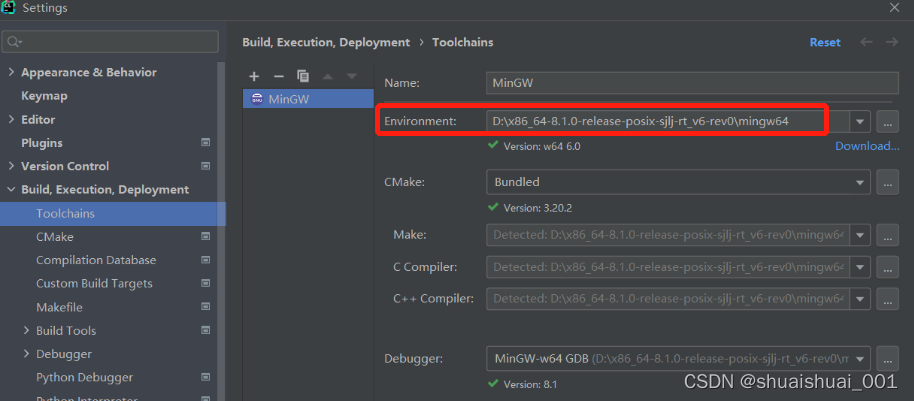This screenshot has height=401, width=914.
Task: Click project-level icon beside Compilation Database
Action: (205, 260)
